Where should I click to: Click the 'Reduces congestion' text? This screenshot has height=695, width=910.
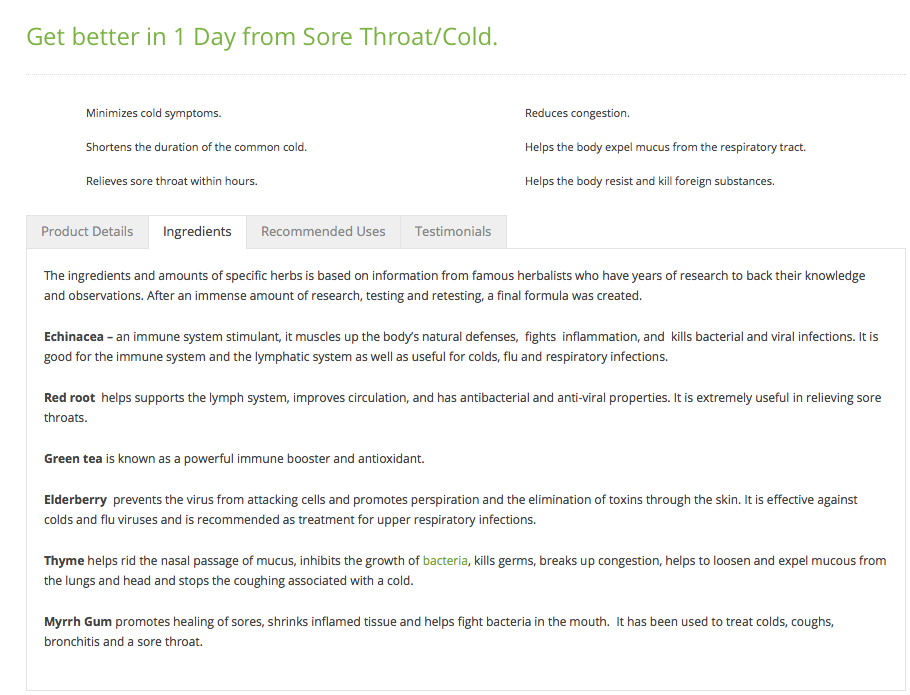(577, 113)
